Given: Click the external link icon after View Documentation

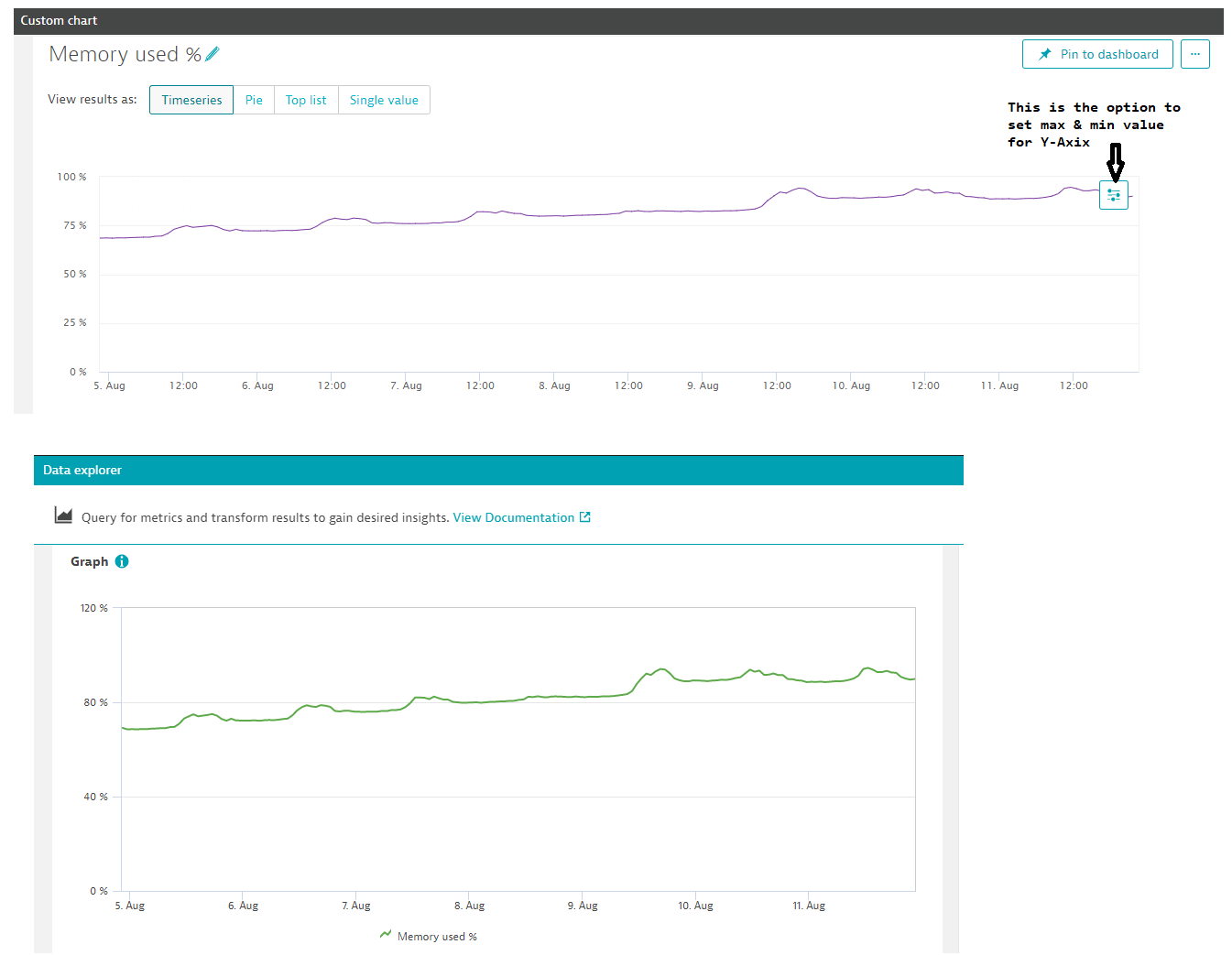Looking at the screenshot, I should (x=585, y=516).
